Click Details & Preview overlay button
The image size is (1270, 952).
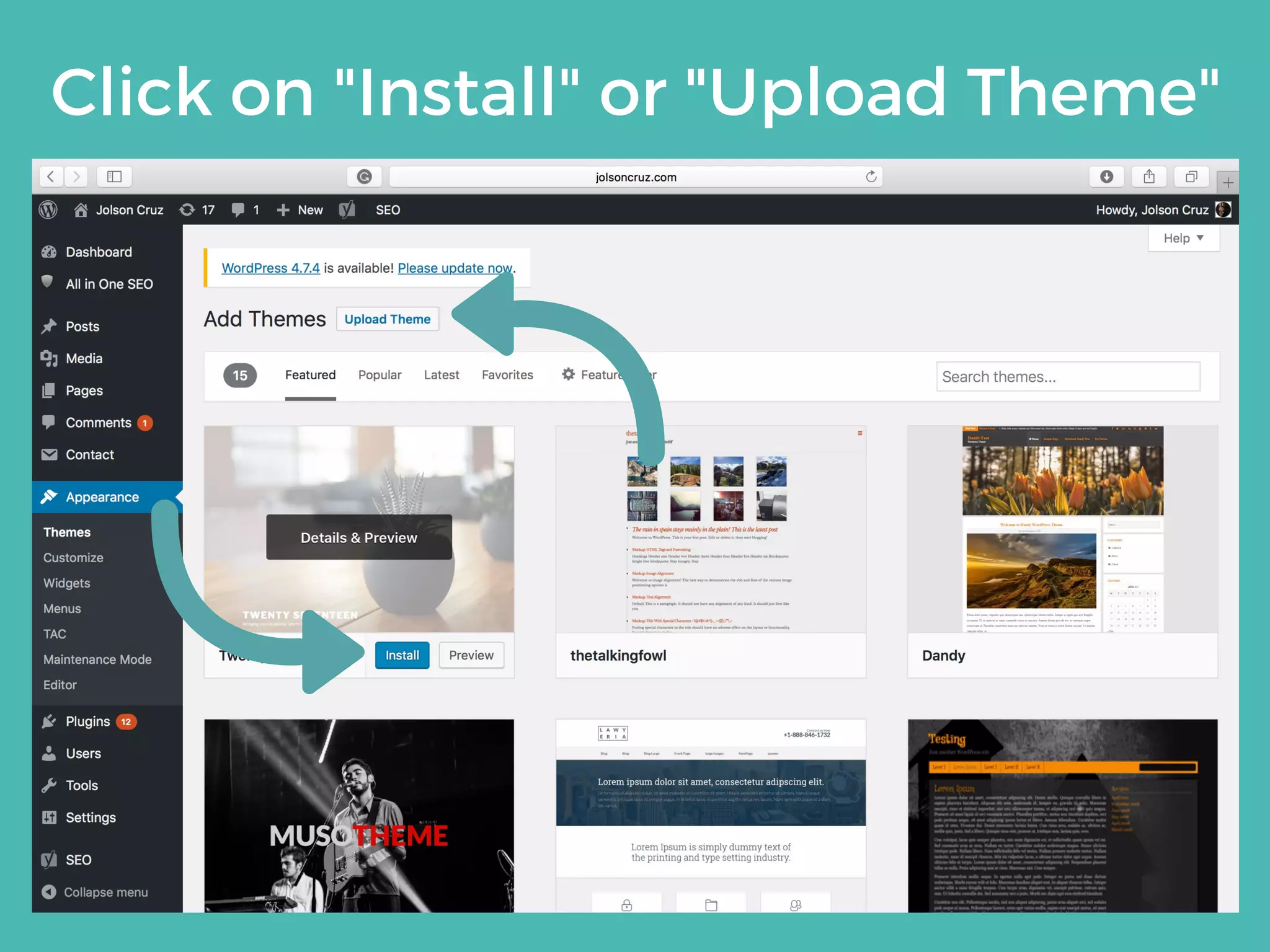359,537
